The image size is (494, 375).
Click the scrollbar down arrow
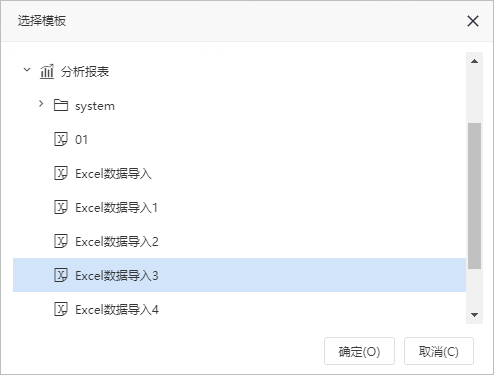(x=474, y=315)
